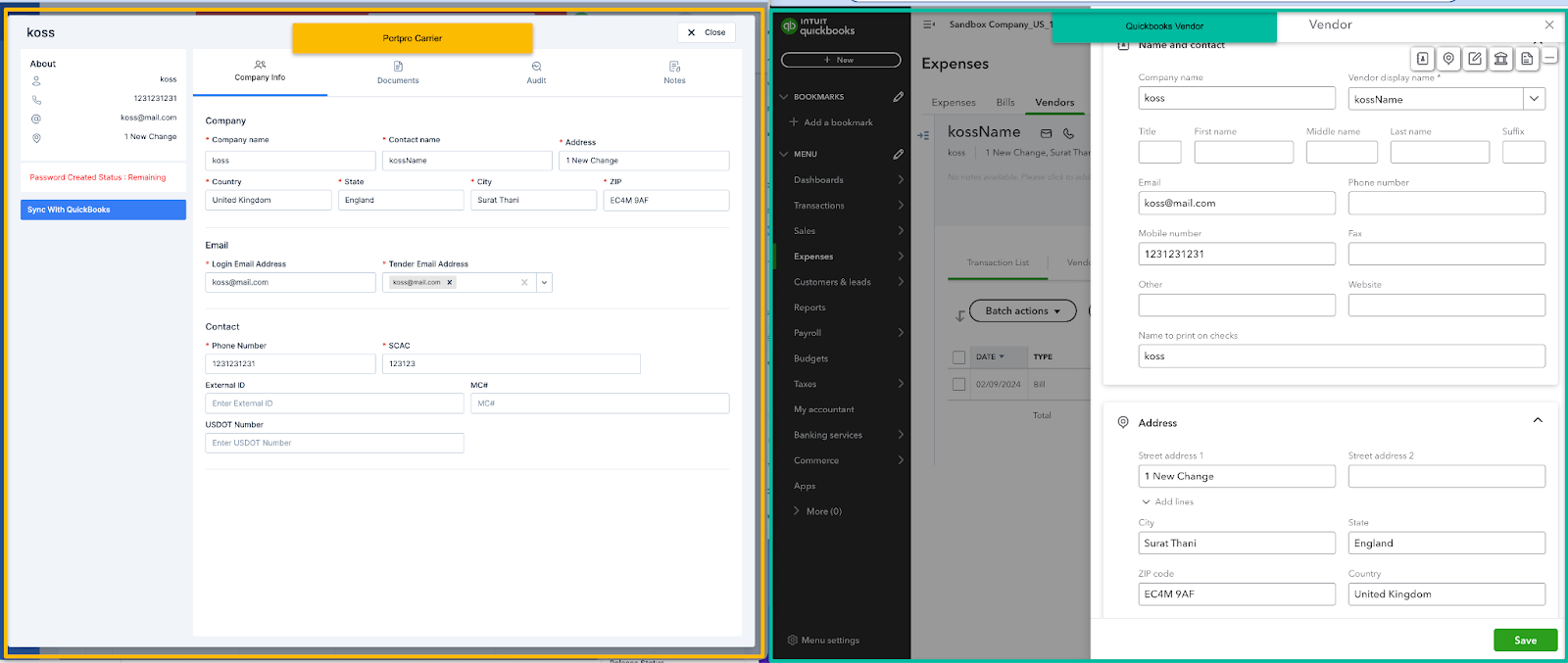Screen dimensions: 1568x663
Task: Collapse the MENU section chevron
Action: (x=784, y=154)
